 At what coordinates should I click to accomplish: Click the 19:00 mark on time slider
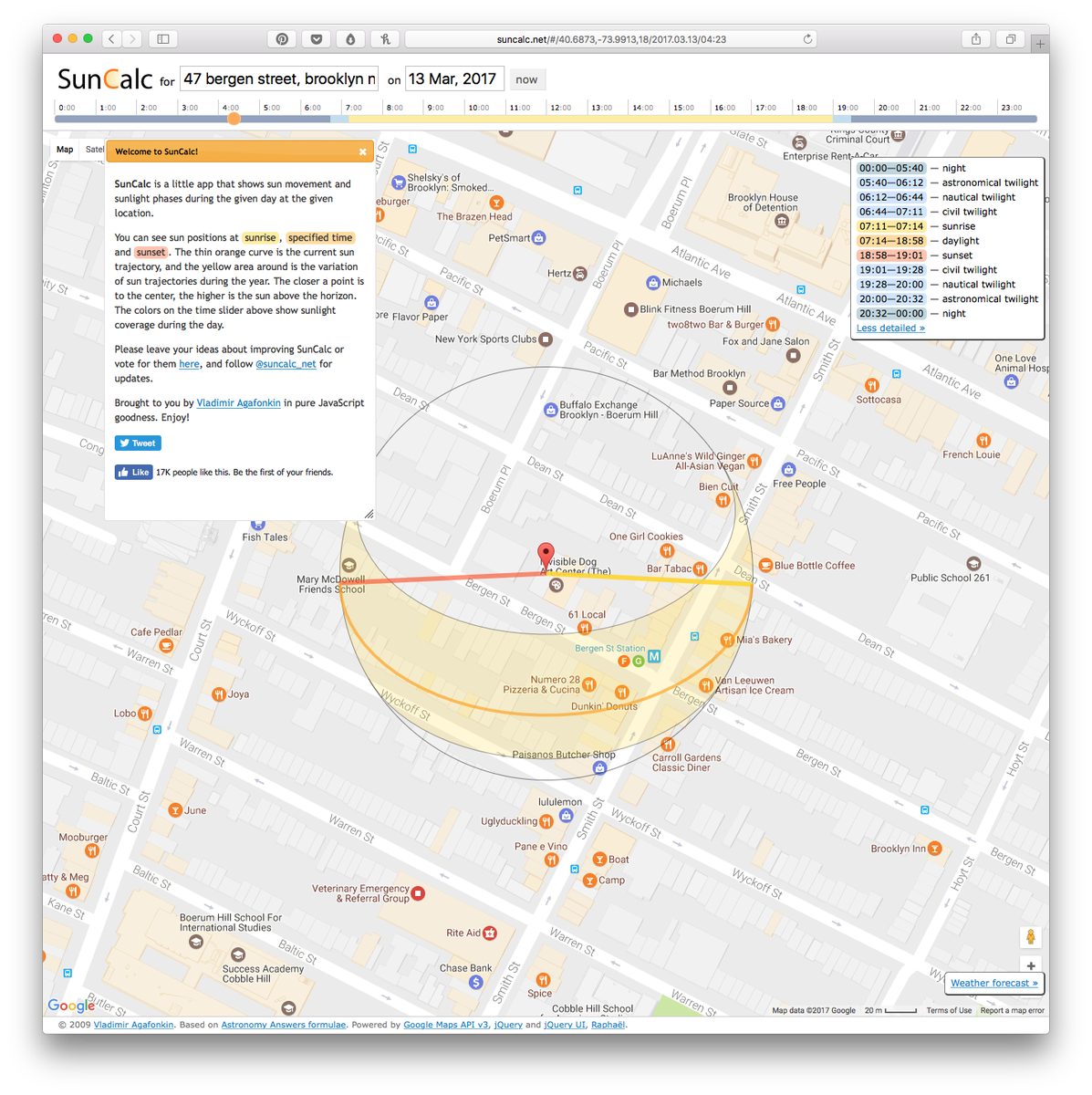pos(848,108)
